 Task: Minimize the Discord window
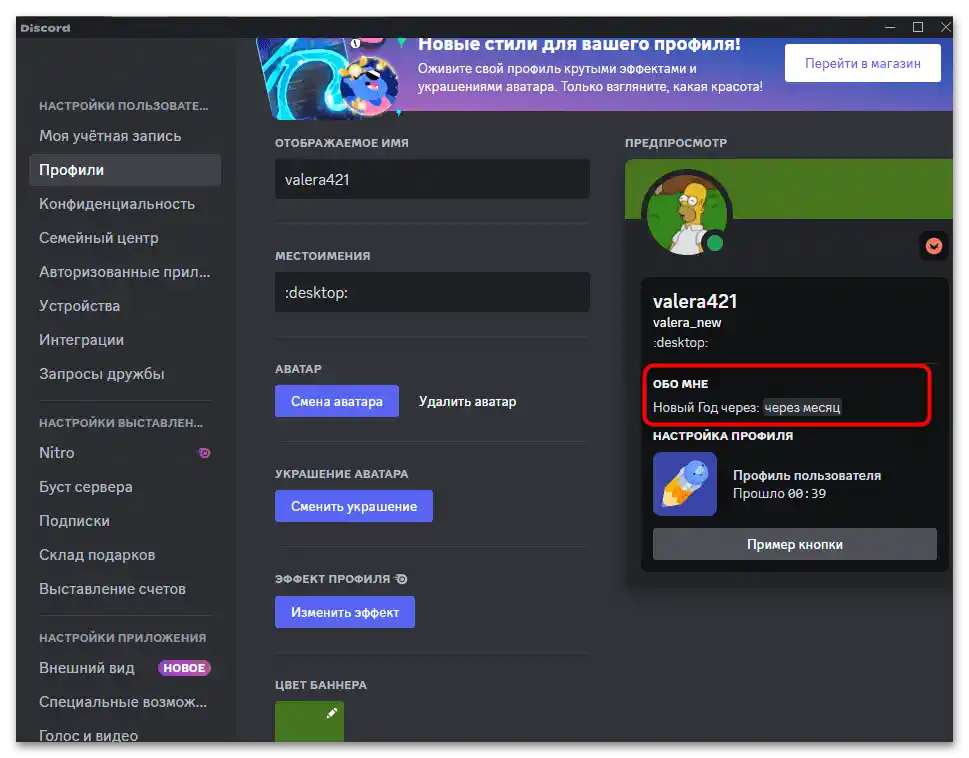(x=890, y=27)
